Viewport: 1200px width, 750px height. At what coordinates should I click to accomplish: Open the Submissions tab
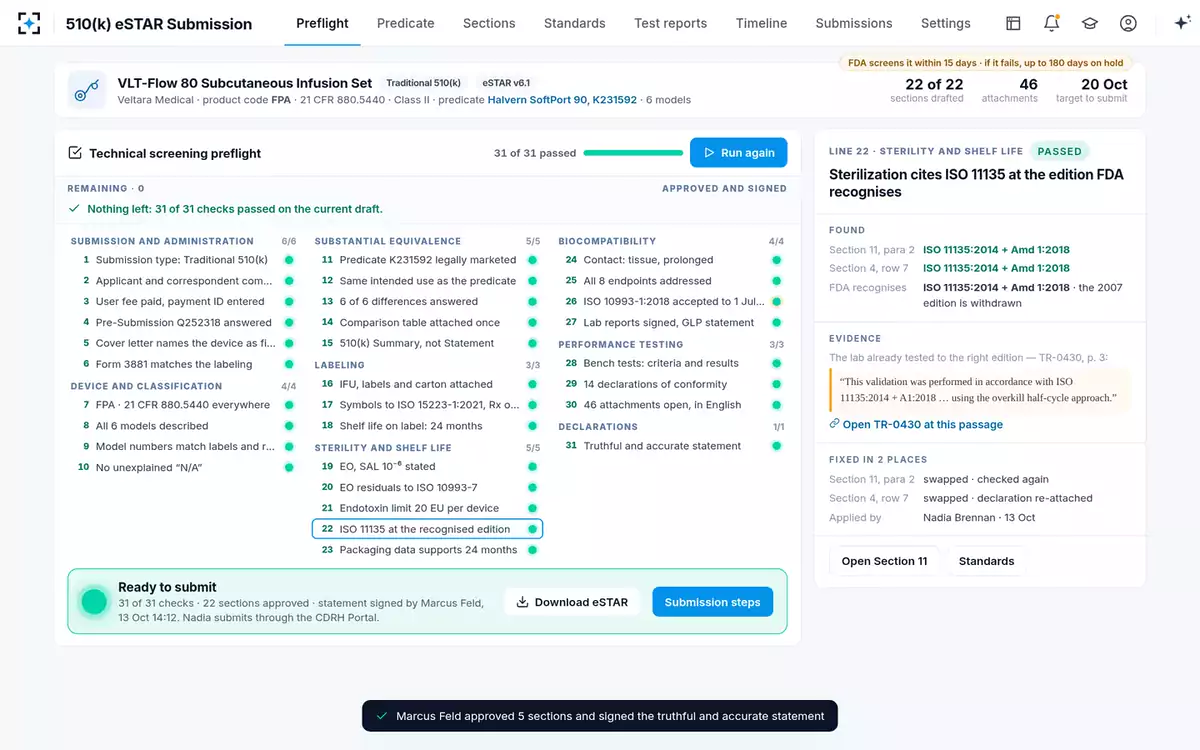pyautogui.click(x=854, y=23)
